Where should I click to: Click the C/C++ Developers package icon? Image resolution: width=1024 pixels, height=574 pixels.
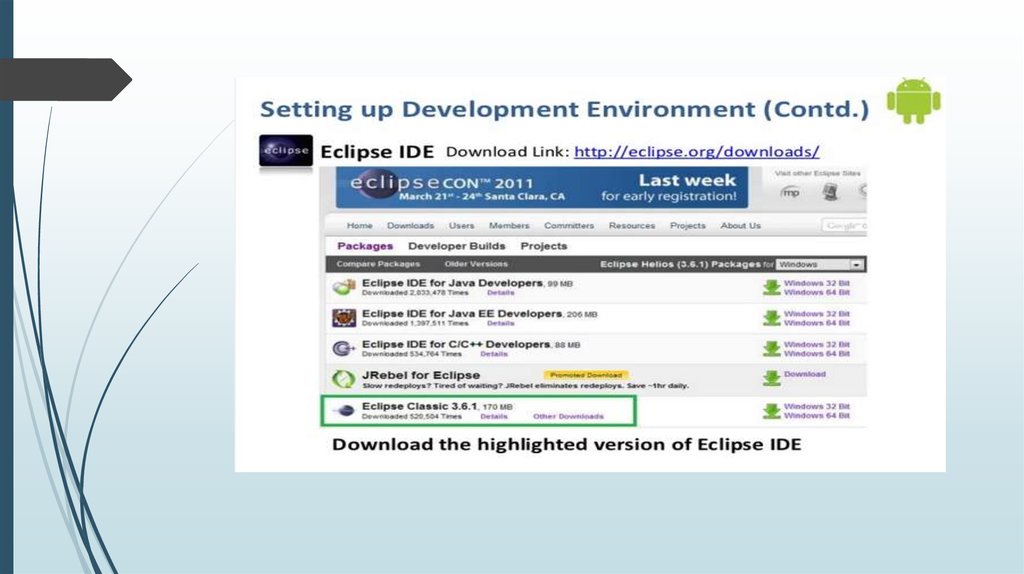[344, 349]
